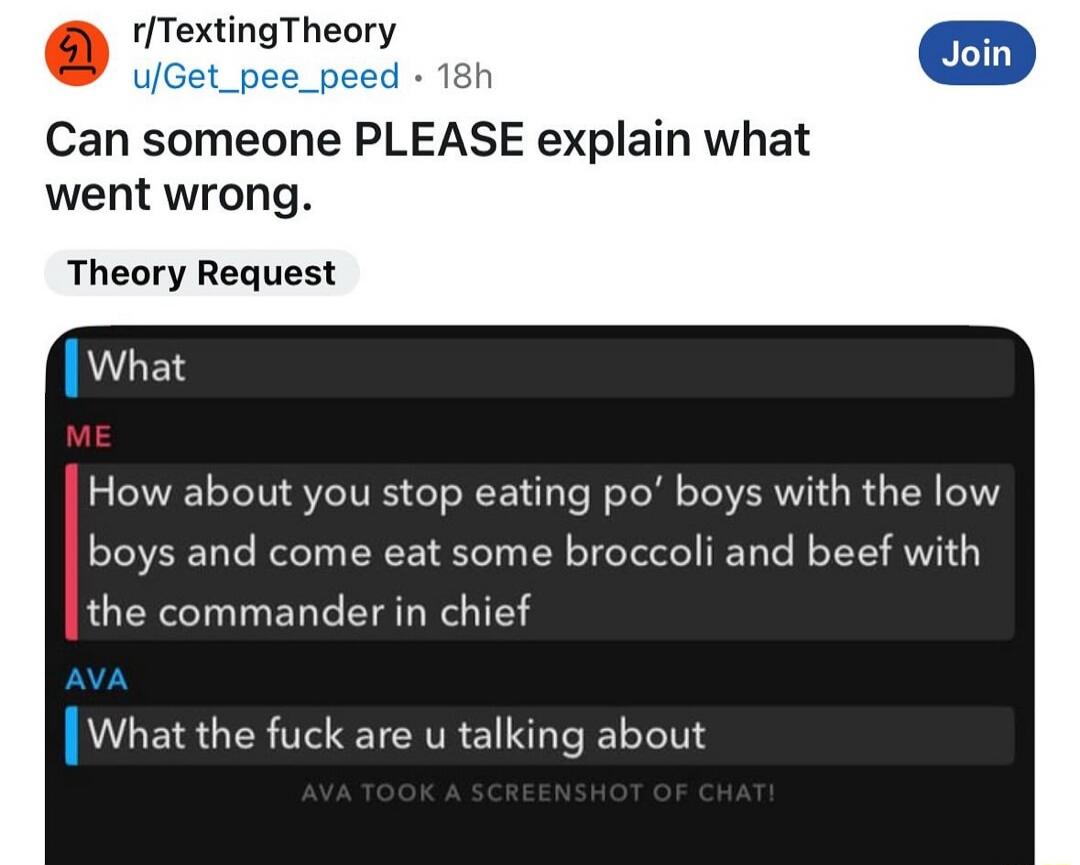Viewport: 1080px width, 865px height.
Task: Select the 'What' chat message bubble
Action: point(539,366)
